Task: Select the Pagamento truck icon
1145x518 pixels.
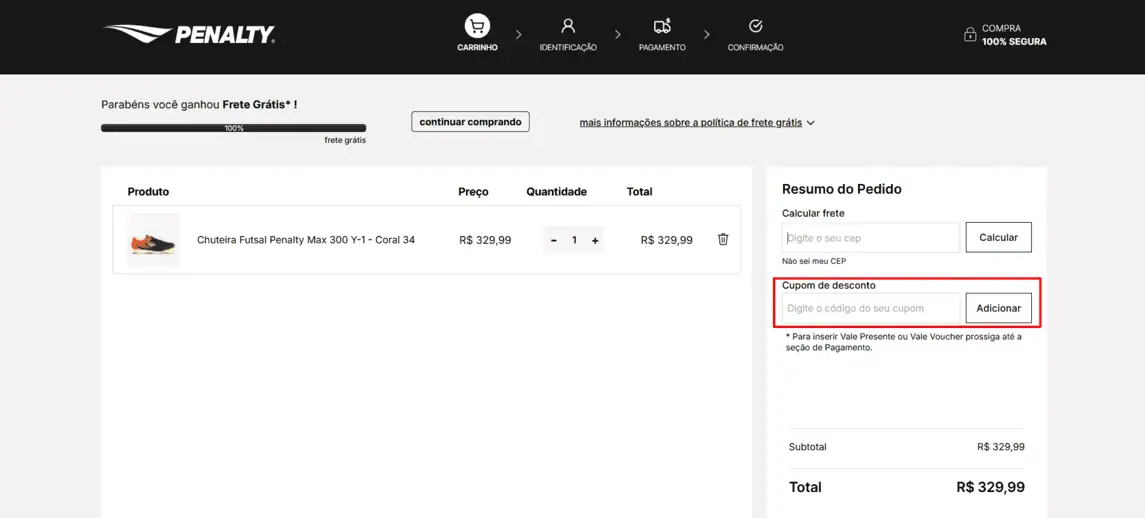Action: 662,26
